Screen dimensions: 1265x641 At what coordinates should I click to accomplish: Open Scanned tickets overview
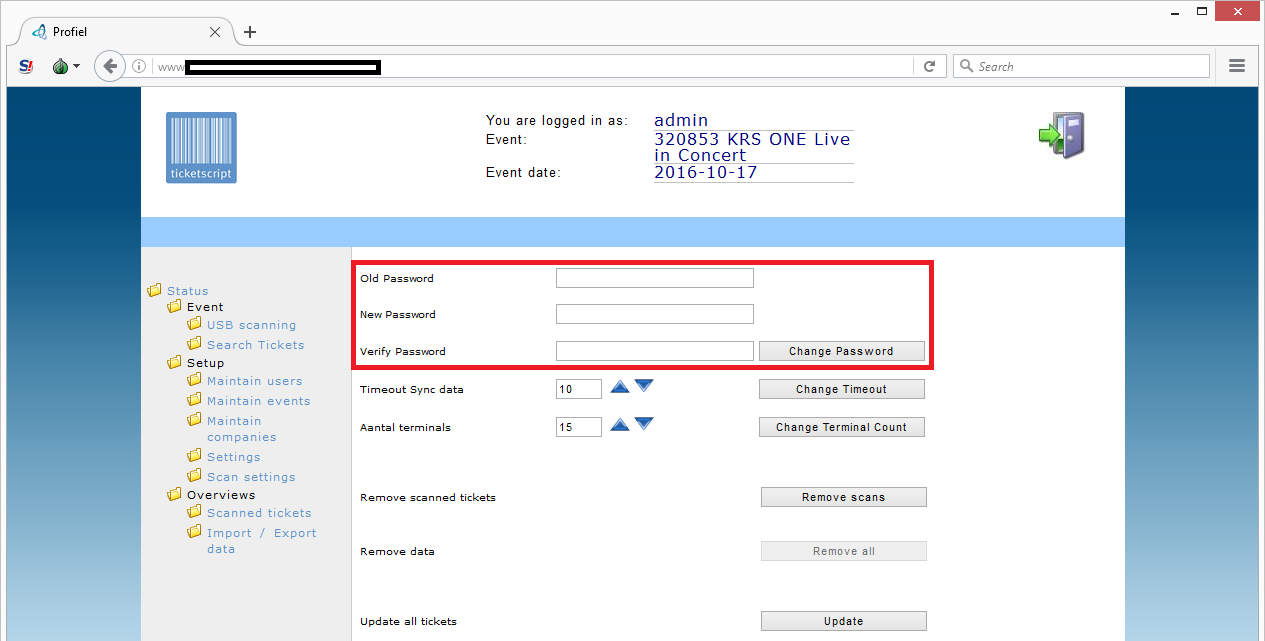click(x=259, y=513)
